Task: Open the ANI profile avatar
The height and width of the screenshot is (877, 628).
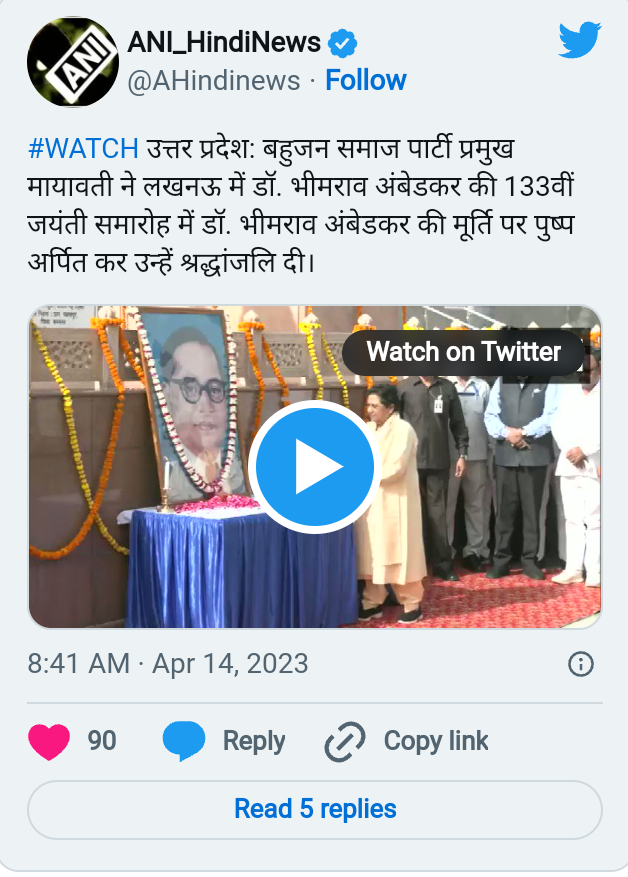Action: coord(73,62)
